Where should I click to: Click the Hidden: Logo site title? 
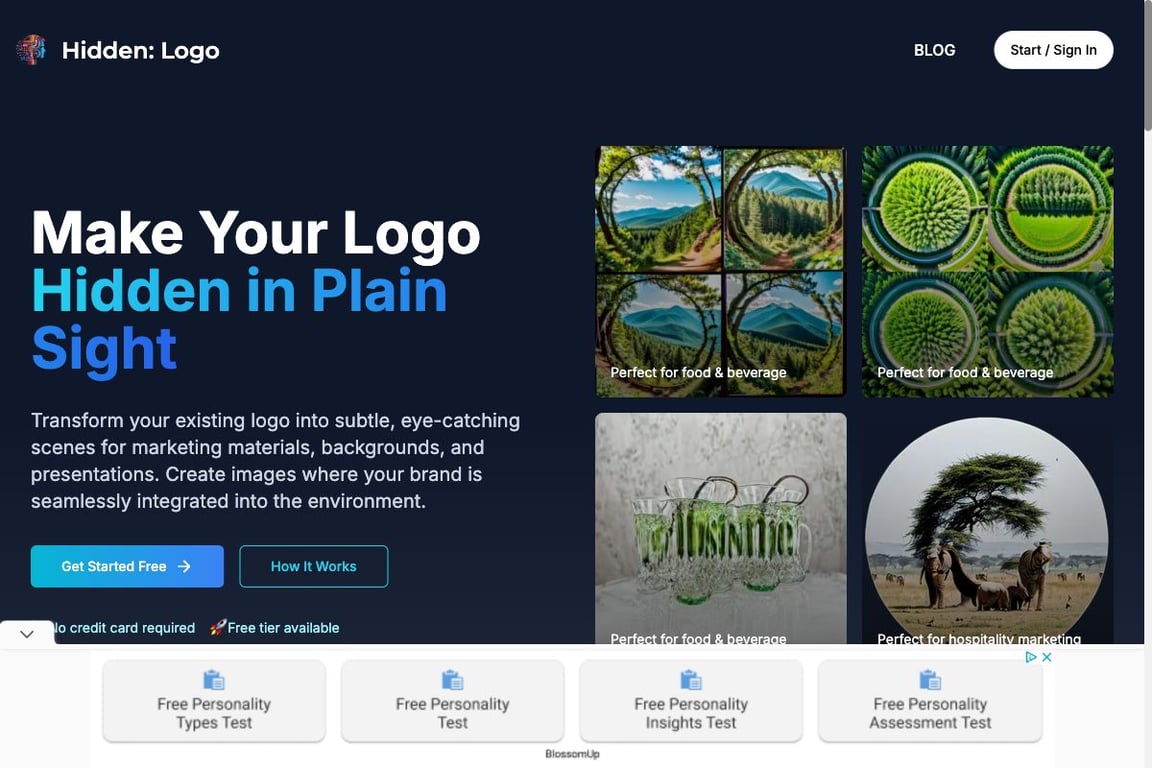(140, 50)
